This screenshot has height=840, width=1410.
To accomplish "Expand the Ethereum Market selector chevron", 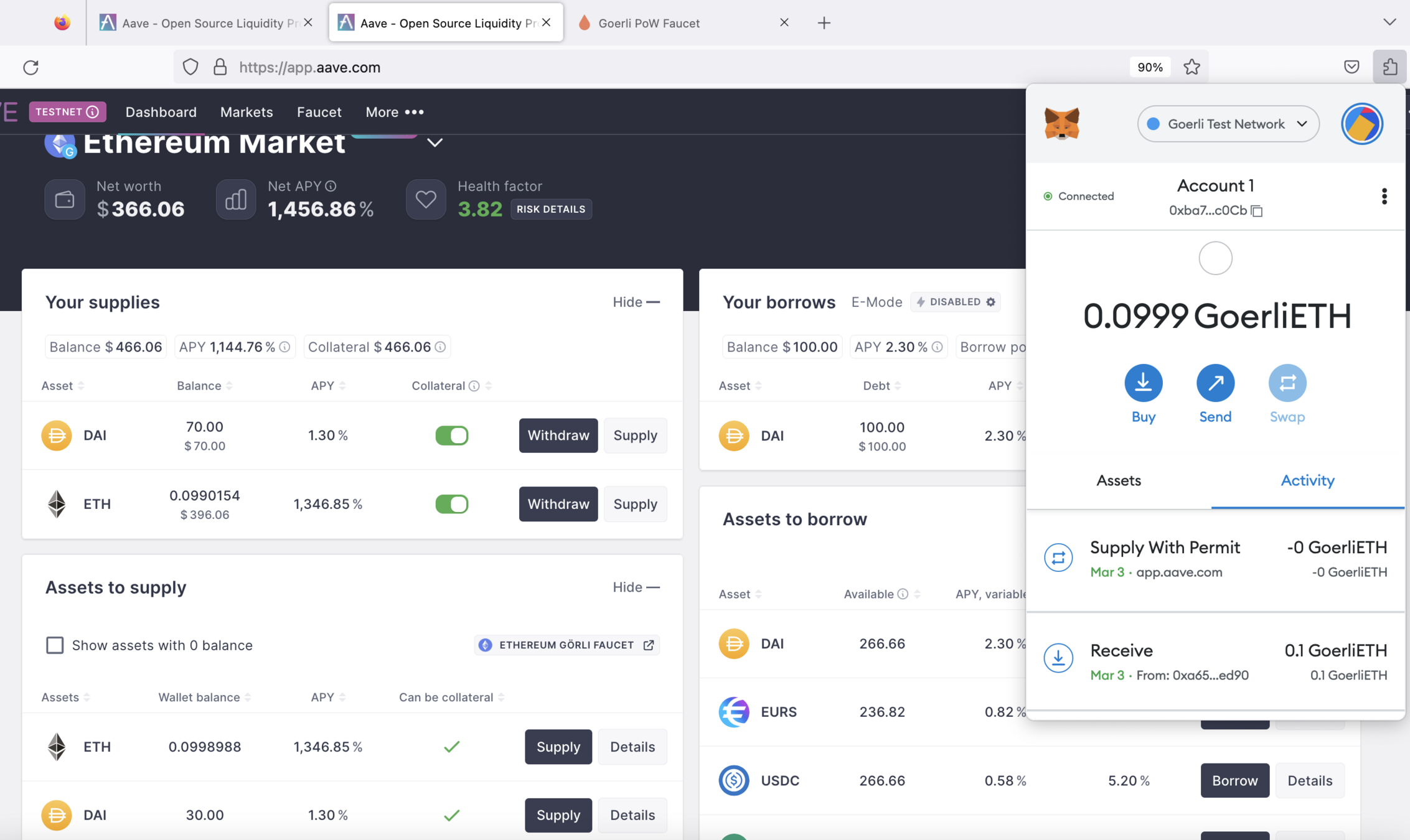I will pyautogui.click(x=435, y=143).
